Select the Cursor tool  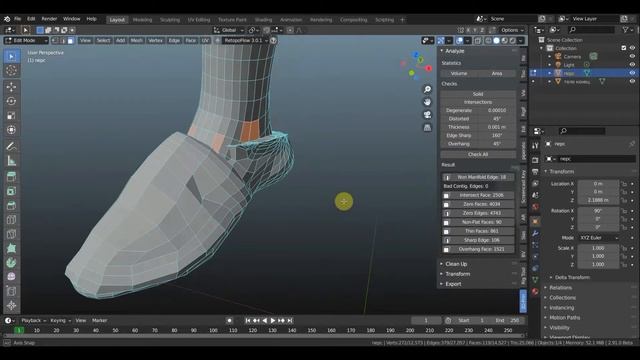click(x=11, y=71)
